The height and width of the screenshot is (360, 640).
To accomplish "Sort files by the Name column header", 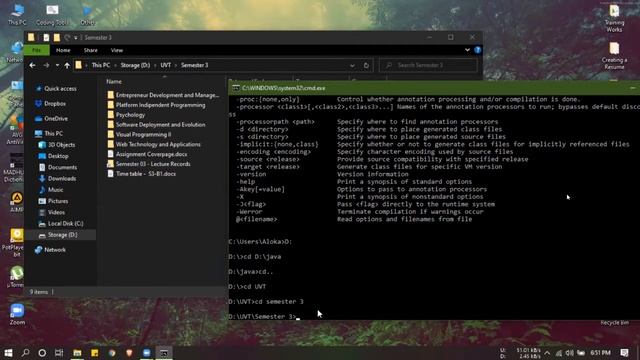I will [x=114, y=82].
